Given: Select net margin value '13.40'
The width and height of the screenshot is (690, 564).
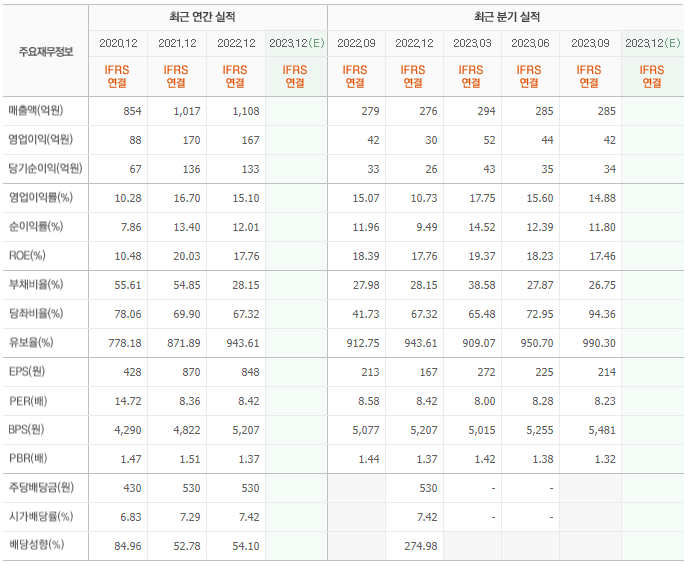Looking at the screenshot, I should [187, 227].
